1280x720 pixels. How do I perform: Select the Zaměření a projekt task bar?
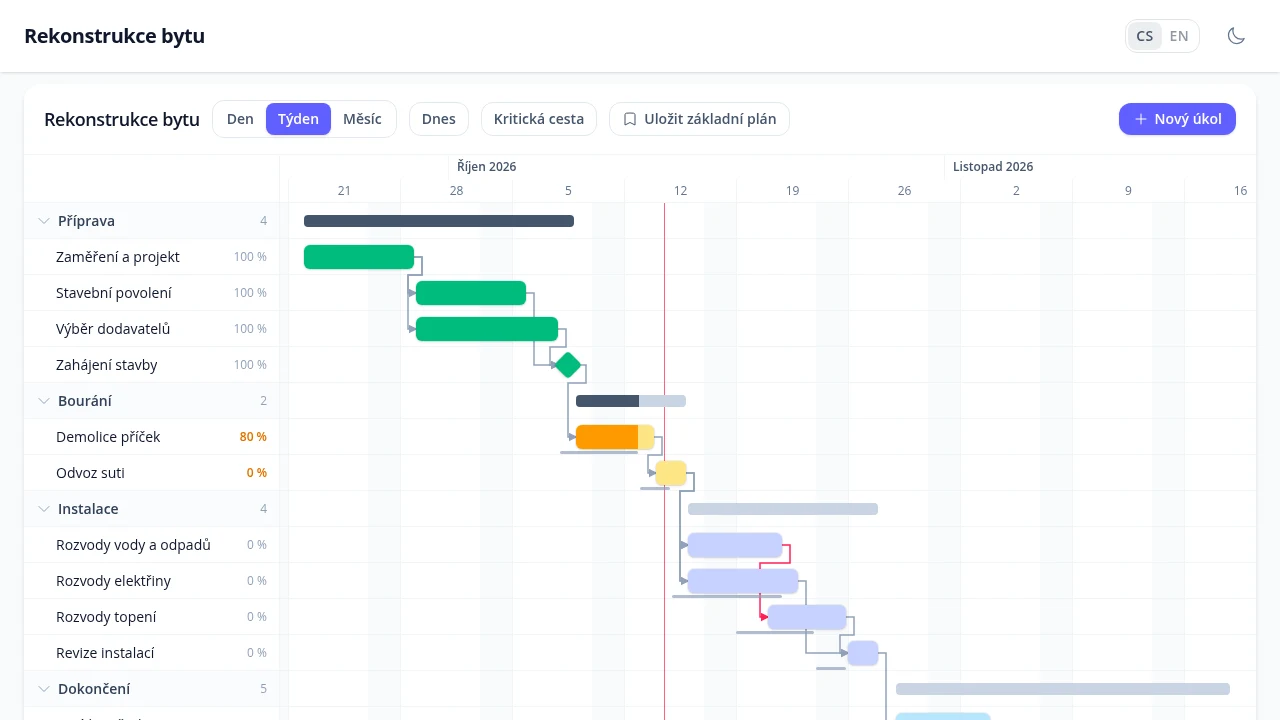[359, 257]
